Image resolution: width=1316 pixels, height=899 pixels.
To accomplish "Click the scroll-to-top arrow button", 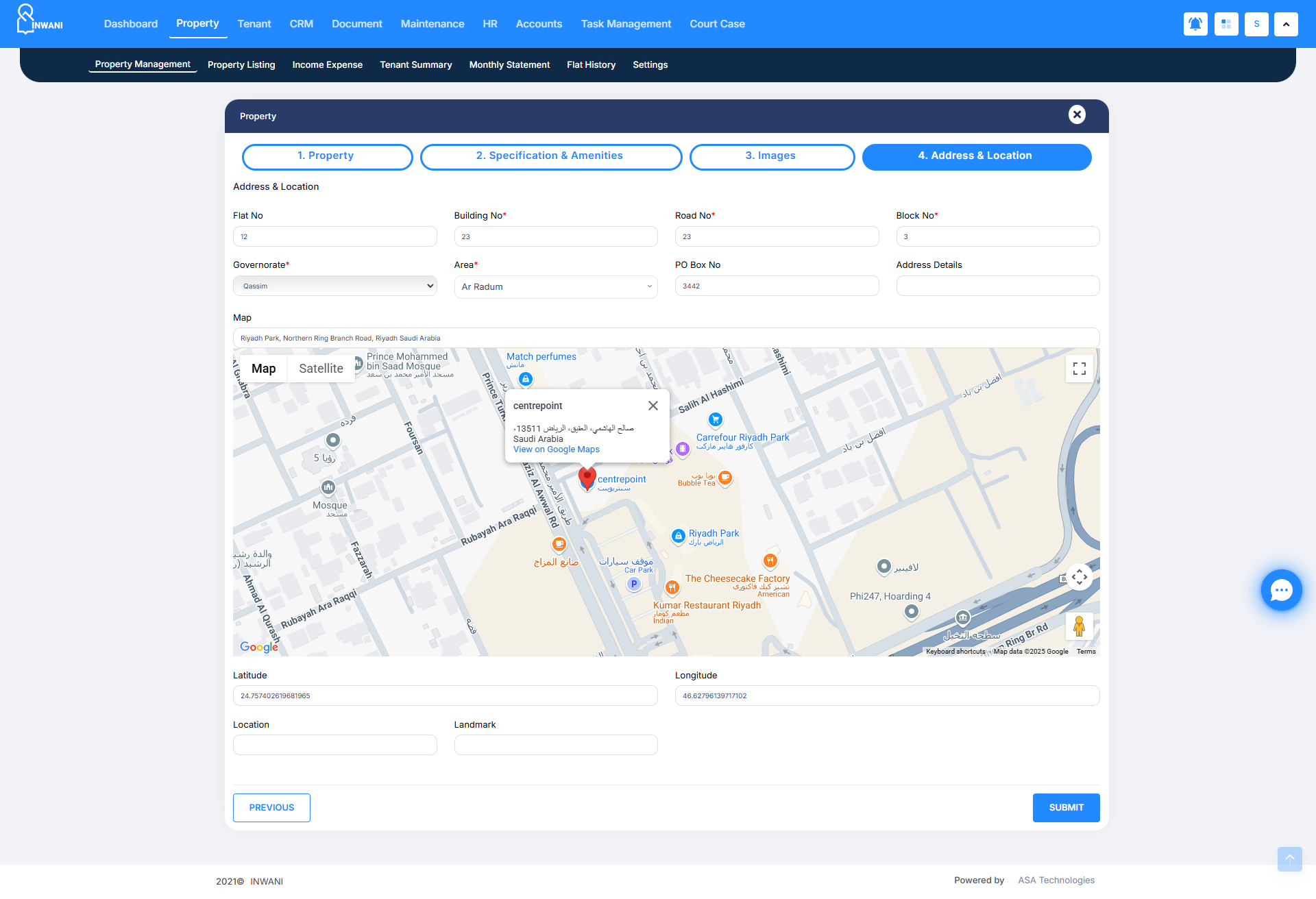I will click(x=1289, y=859).
